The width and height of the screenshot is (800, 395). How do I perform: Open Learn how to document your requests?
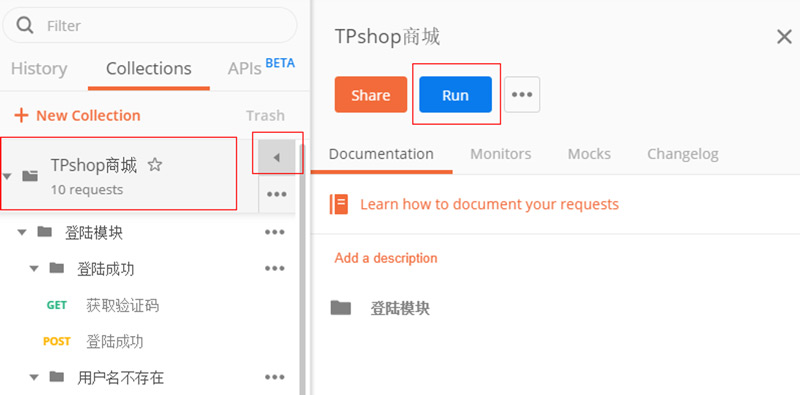pos(489,204)
